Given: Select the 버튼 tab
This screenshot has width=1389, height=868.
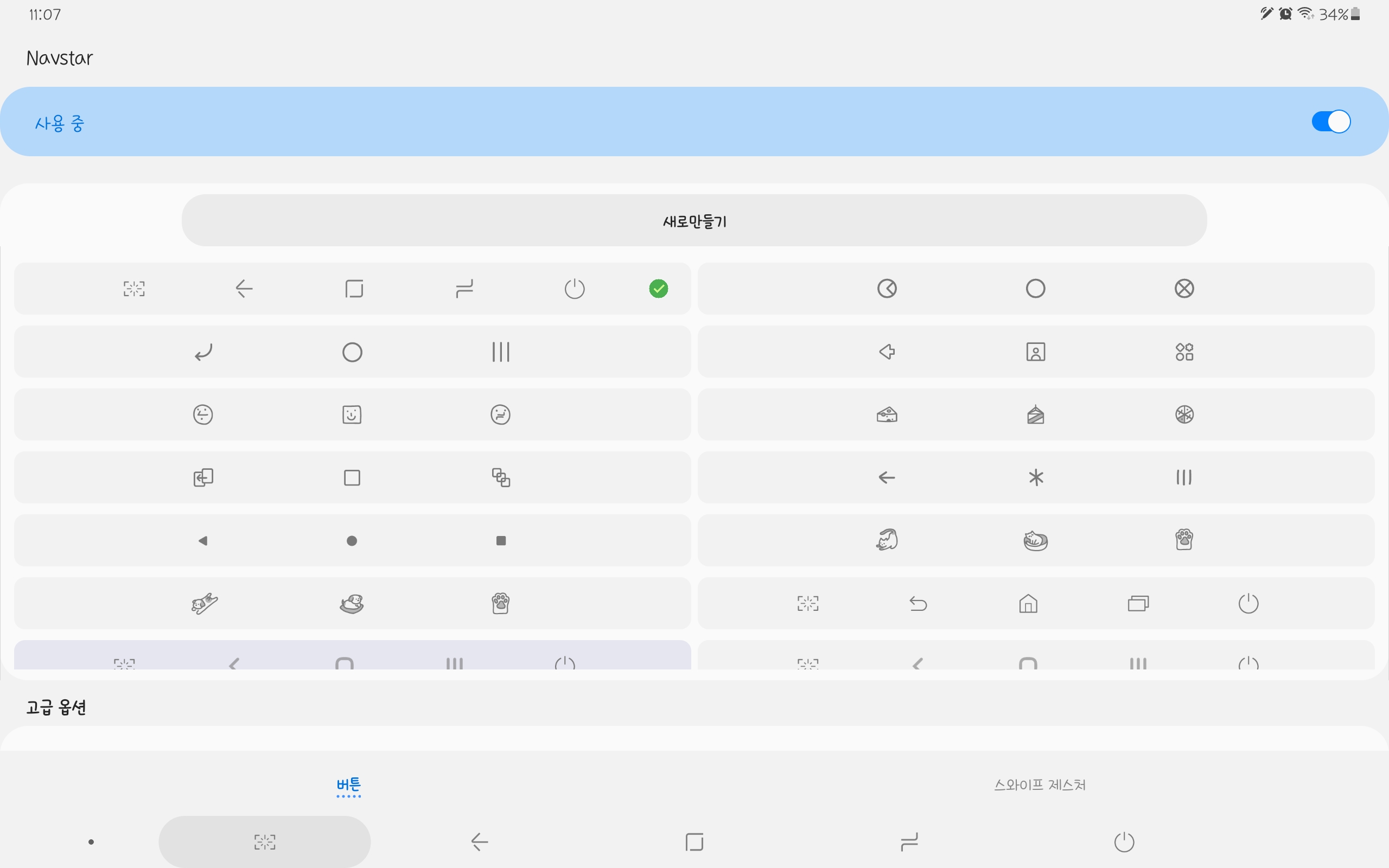Looking at the screenshot, I should [x=348, y=785].
